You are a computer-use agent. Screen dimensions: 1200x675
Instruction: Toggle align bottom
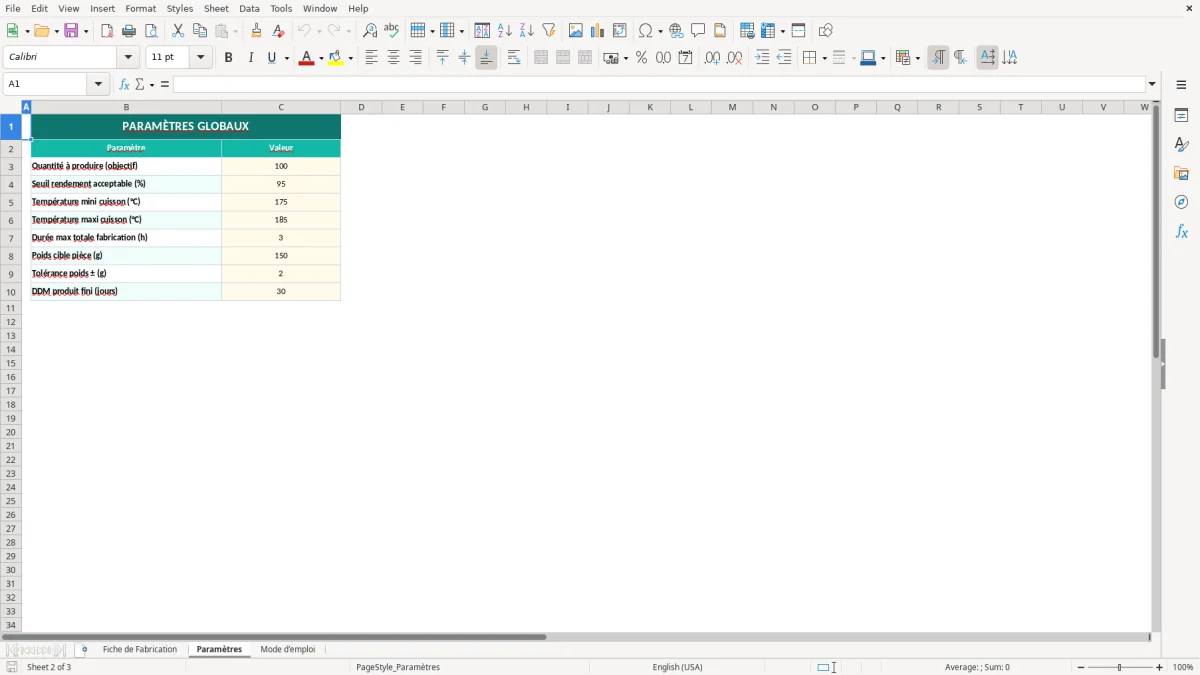click(486, 58)
